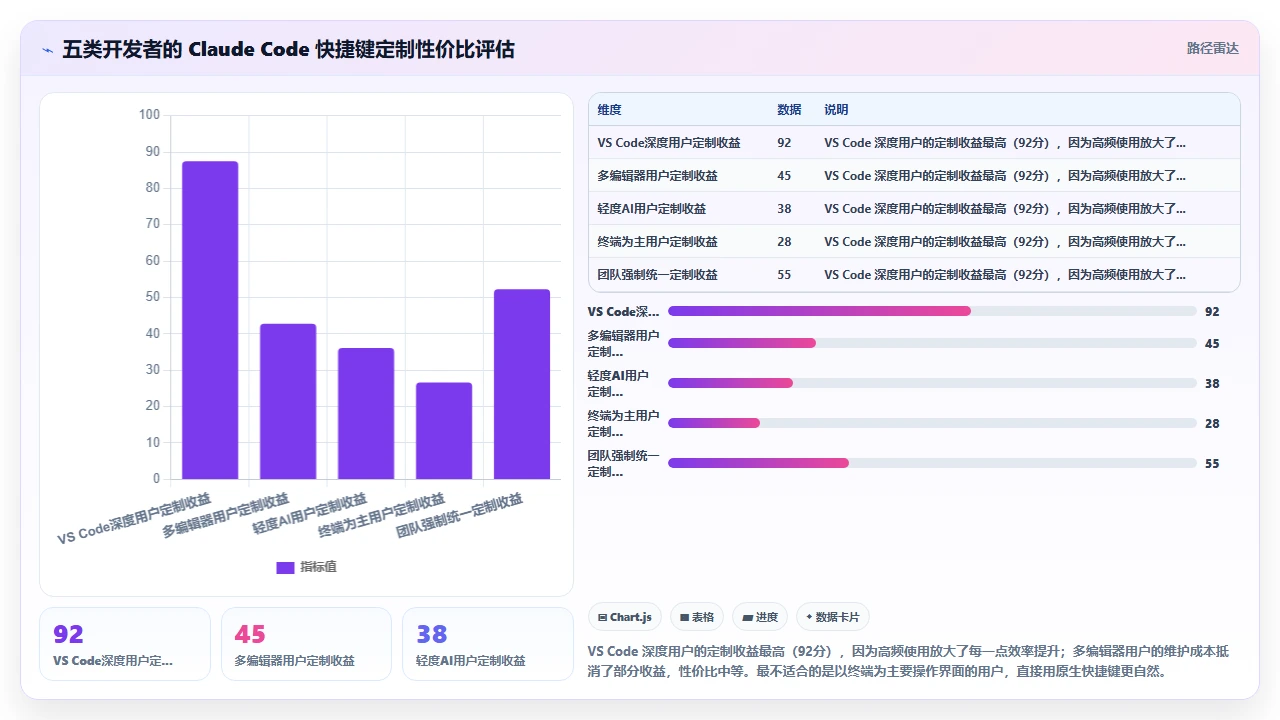1280x720 pixels.
Task: Click the value 55 in the table
Action: [x=784, y=275]
